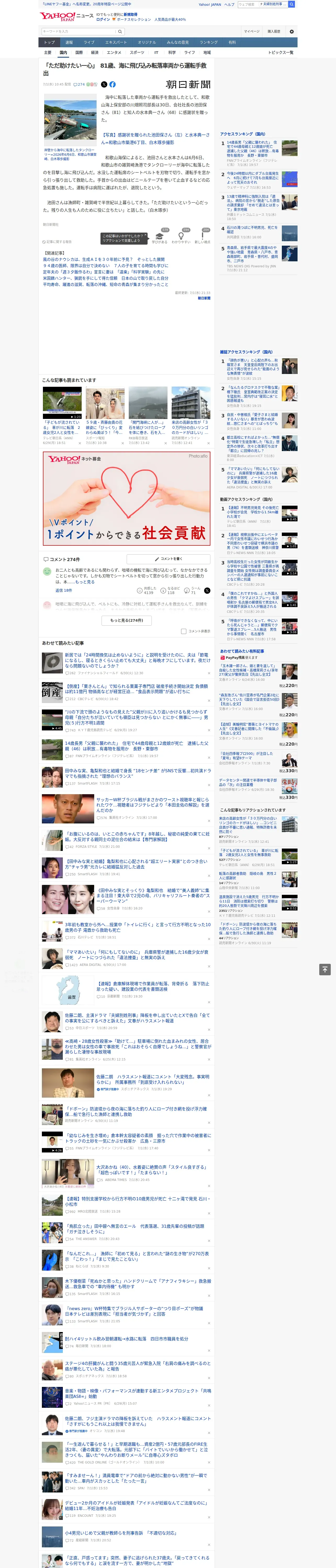Open the IT category

(156, 52)
